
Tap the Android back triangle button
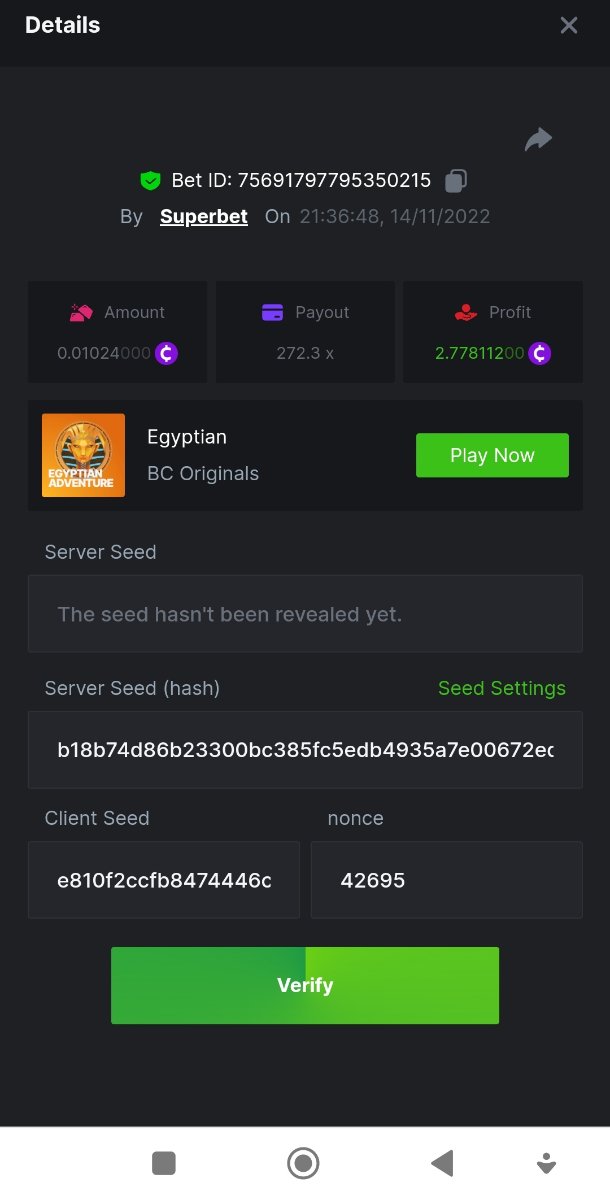click(442, 1163)
